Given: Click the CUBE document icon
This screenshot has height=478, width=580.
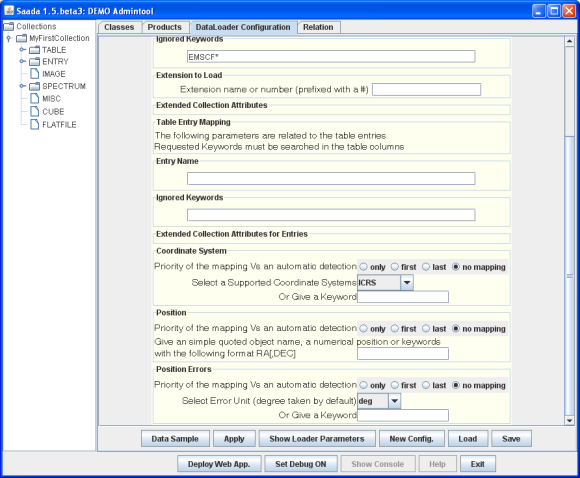Looking at the screenshot, I should [35, 111].
